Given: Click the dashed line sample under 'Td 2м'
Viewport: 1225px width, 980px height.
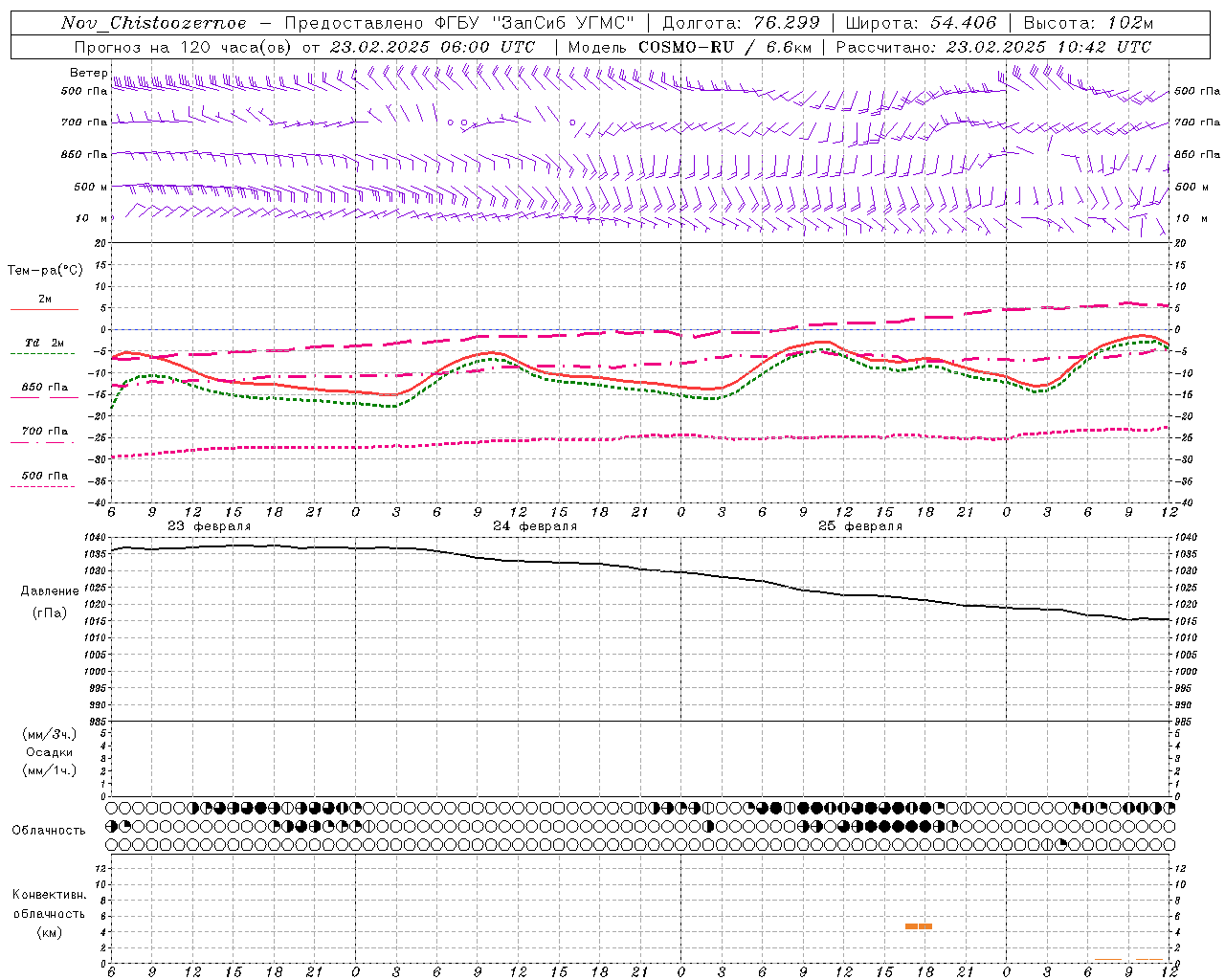Looking at the screenshot, I should (43, 354).
